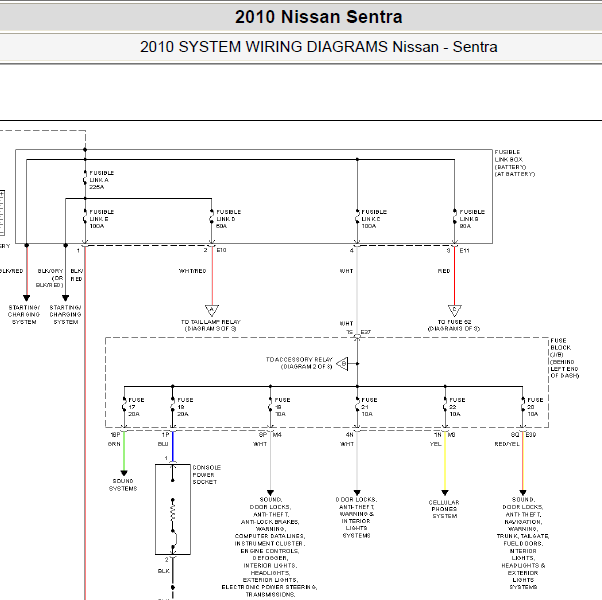Viewport: 602px width, 600px height.
Task: Click the 'Fusible Link E 100A' label
Action: pos(101,219)
